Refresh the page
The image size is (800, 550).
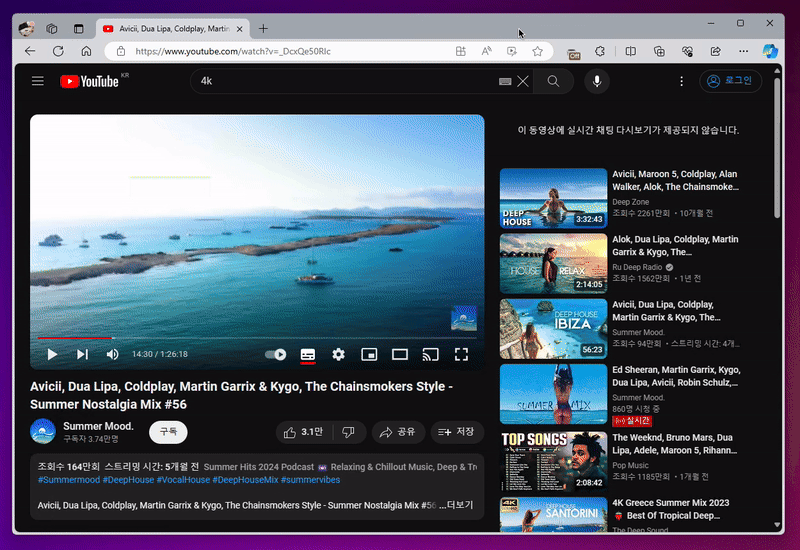tap(58, 51)
